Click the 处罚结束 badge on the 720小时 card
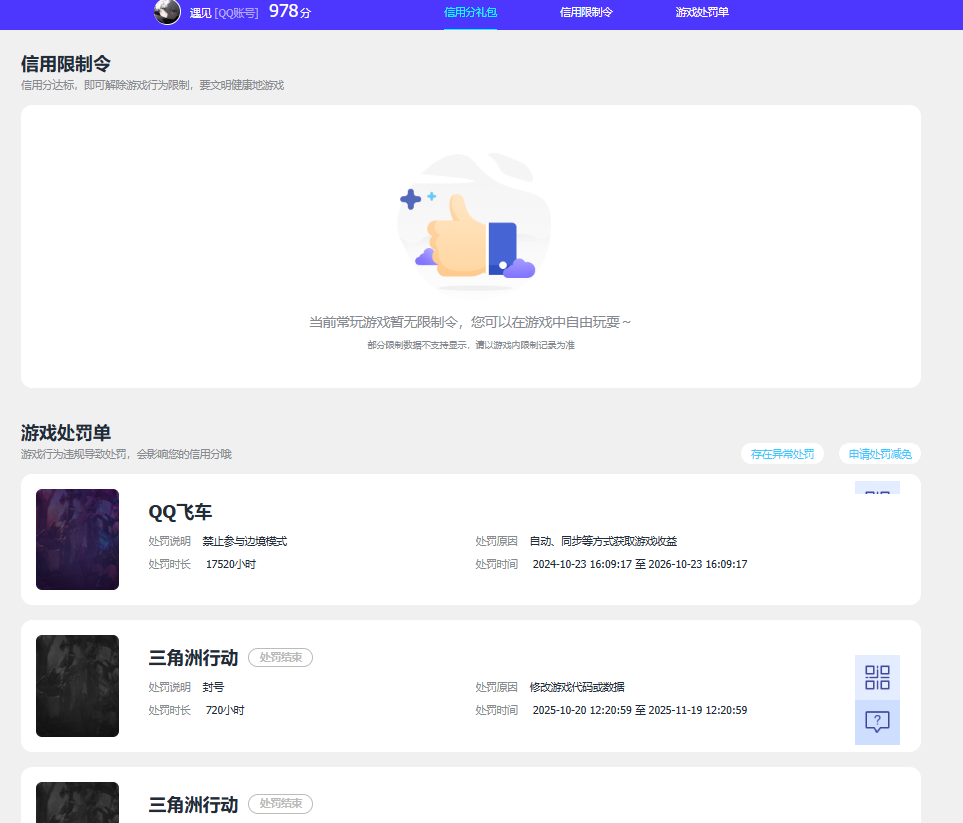Image resolution: width=963 pixels, height=823 pixels. 281,657
